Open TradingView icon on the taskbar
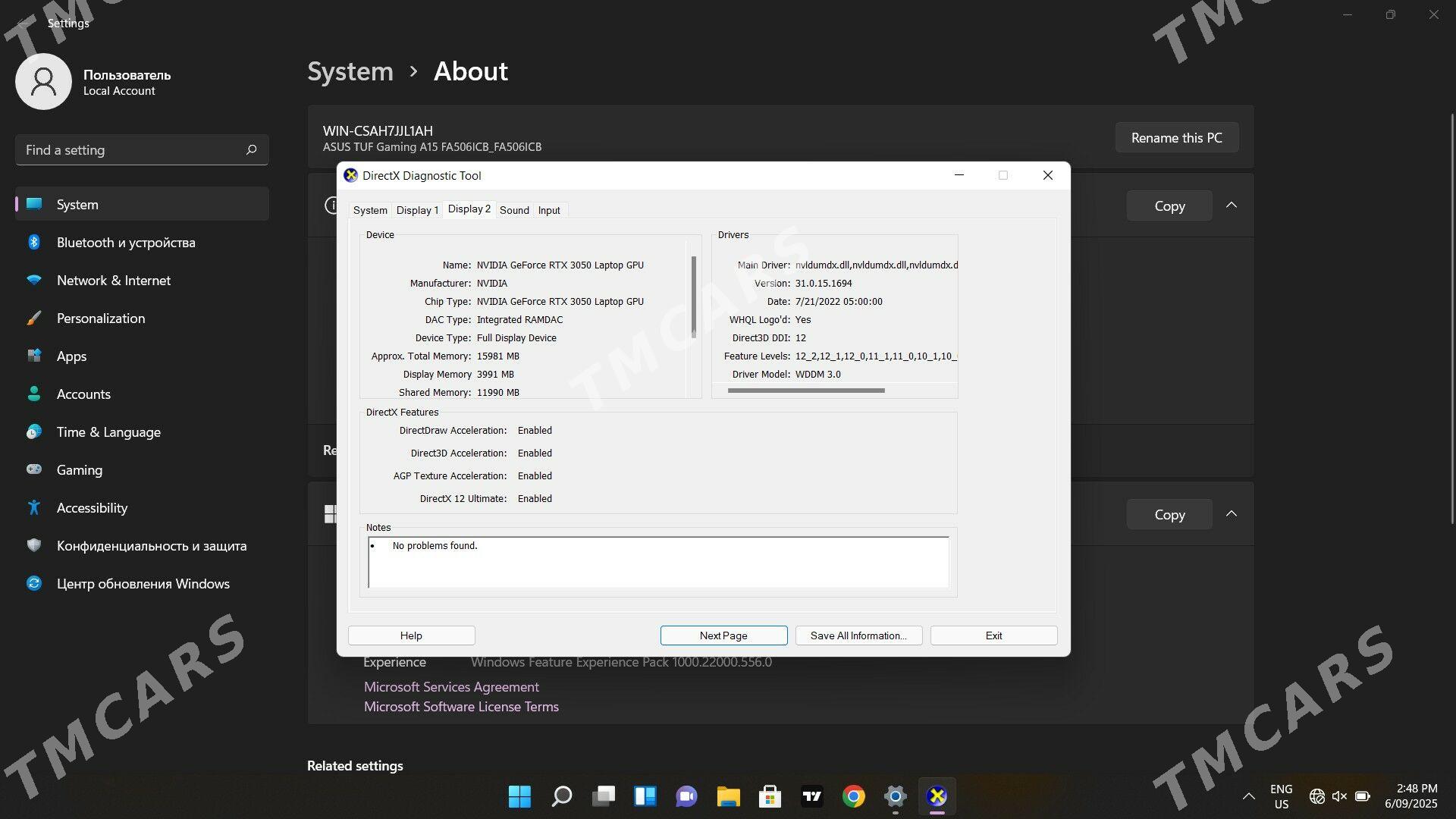Viewport: 1456px width, 819px height. (812, 796)
